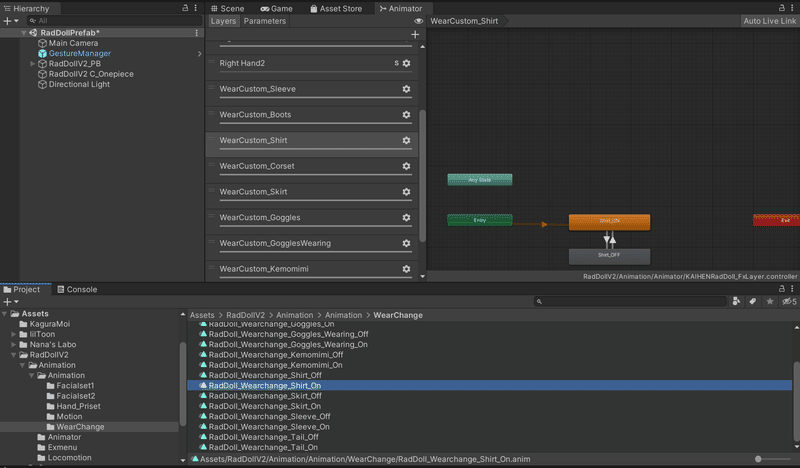The height and width of the screenshot is (468, 800).
Task: Toggle hidden packages visibility count
Action: [x=789, y=302]
